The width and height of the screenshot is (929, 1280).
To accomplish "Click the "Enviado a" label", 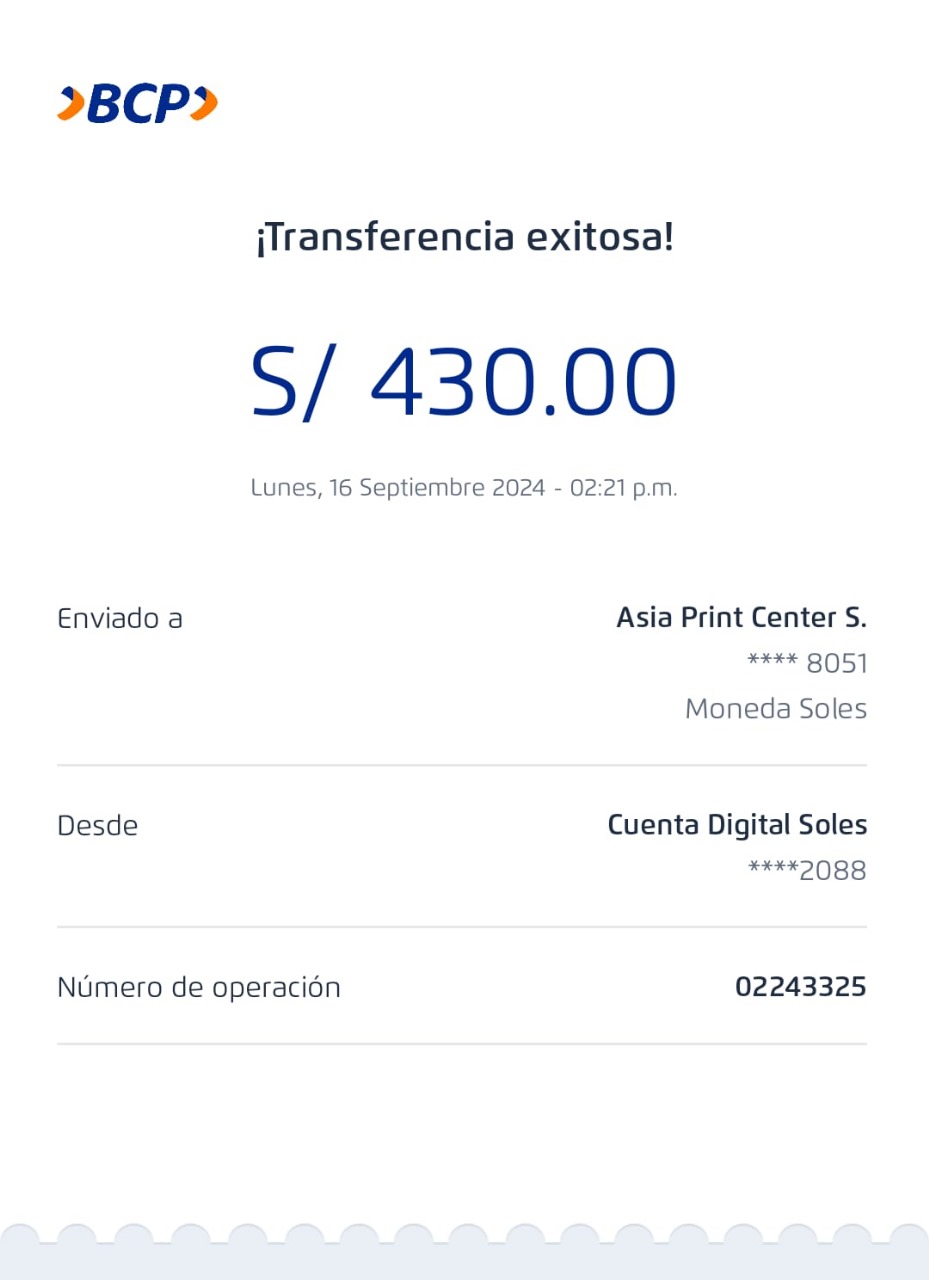I will pos(120,618).
